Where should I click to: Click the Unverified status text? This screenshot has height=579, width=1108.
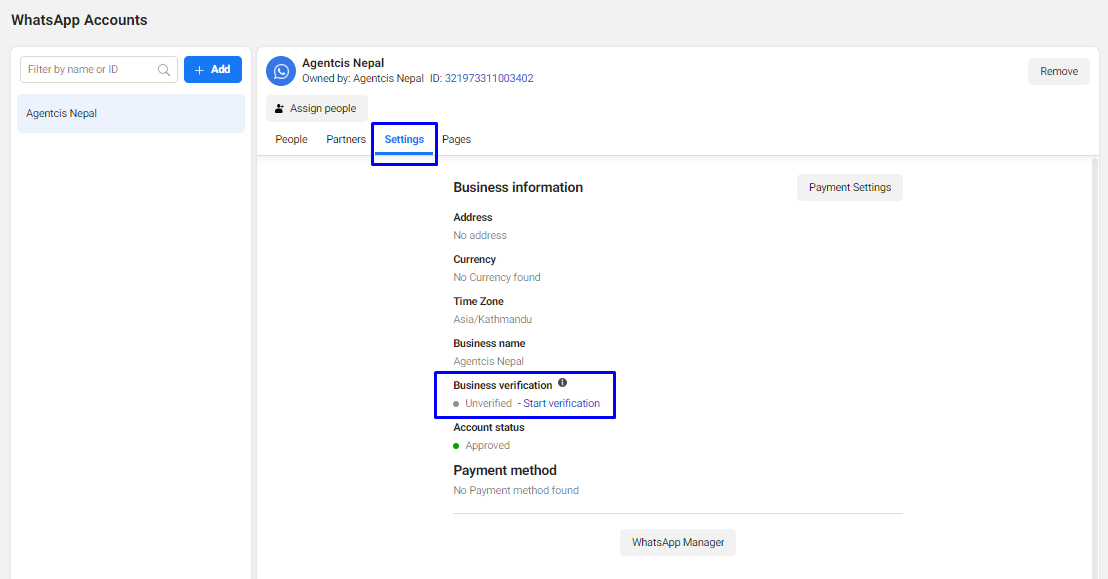[x=488, y=403]
